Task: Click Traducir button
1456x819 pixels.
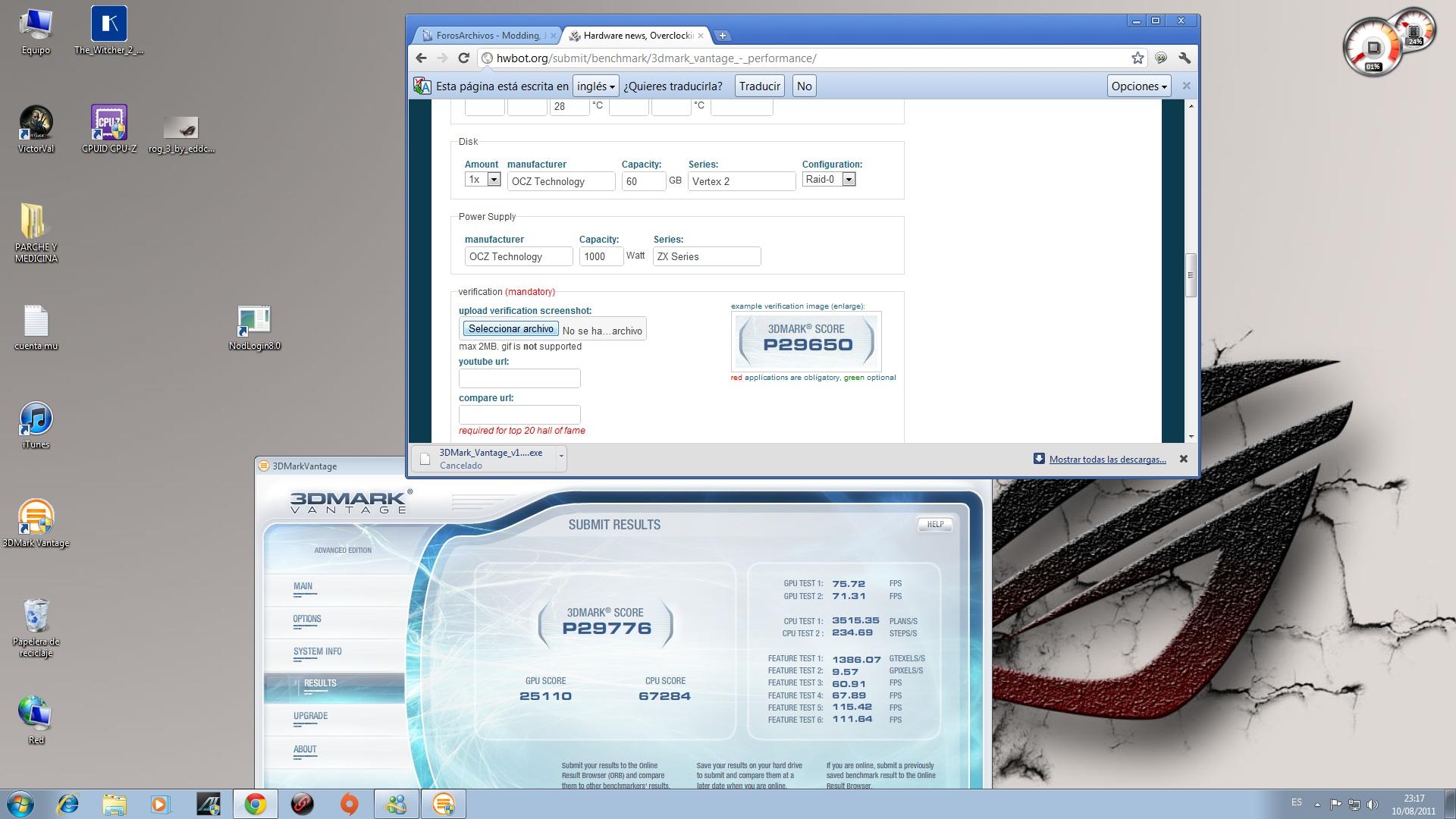Action: pyautogui.click(x=759, y=86)
